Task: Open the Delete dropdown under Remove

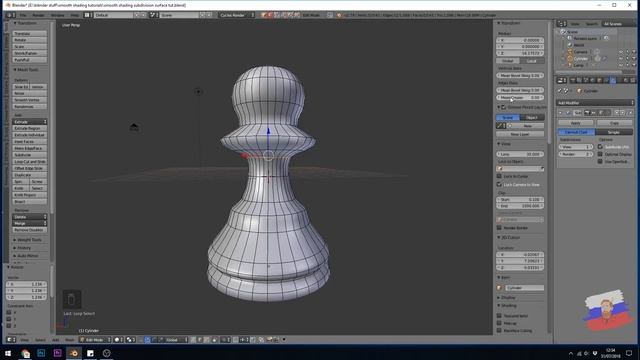Action: click(x=29, y=217)
